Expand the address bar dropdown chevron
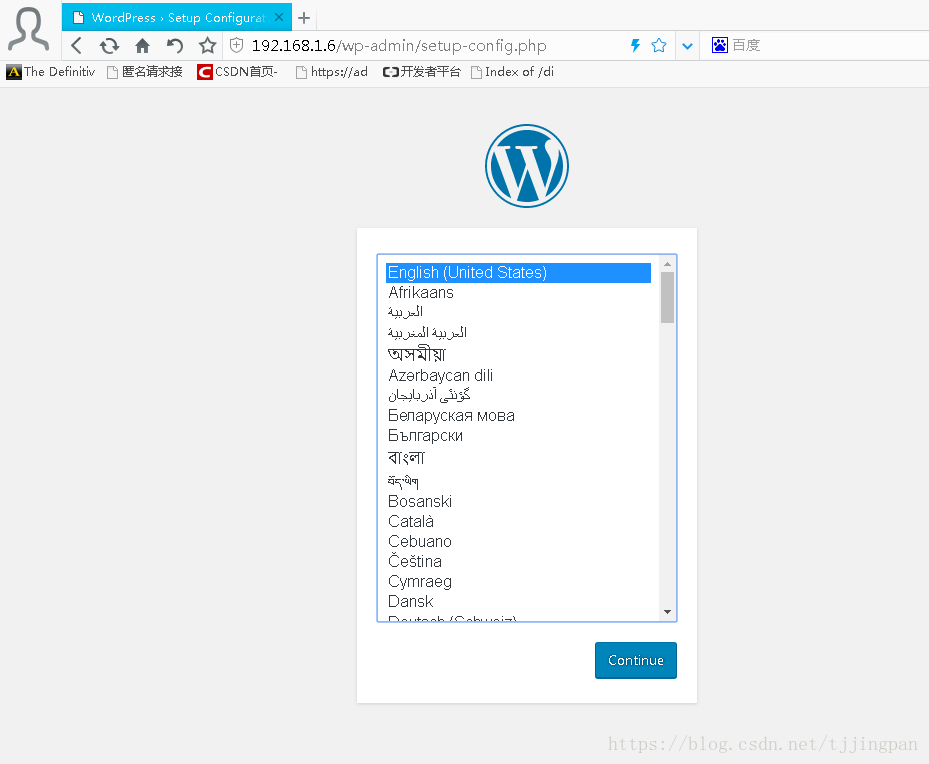929x764 pixels. pyautogui.click(x=687, y=46)
